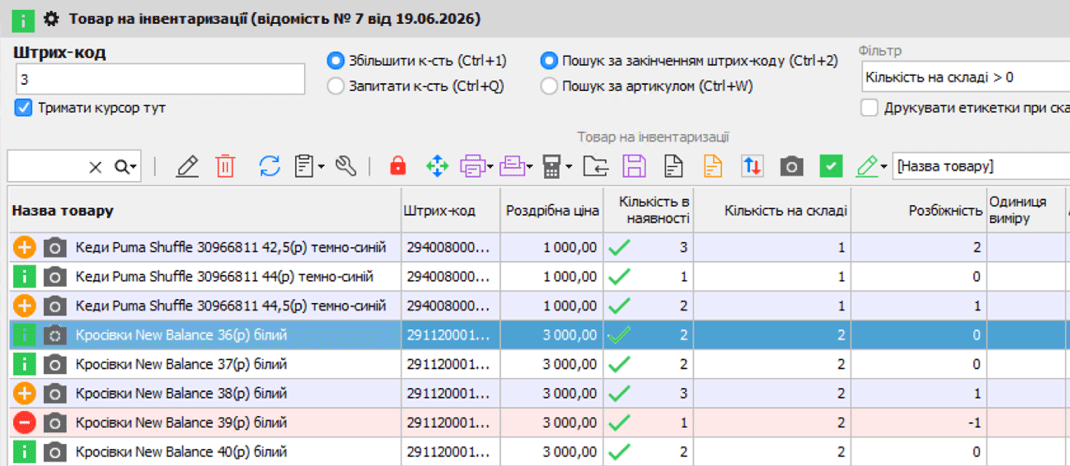Sort by 'Роздрібна ціна' column header

click(x=552, y=210)
